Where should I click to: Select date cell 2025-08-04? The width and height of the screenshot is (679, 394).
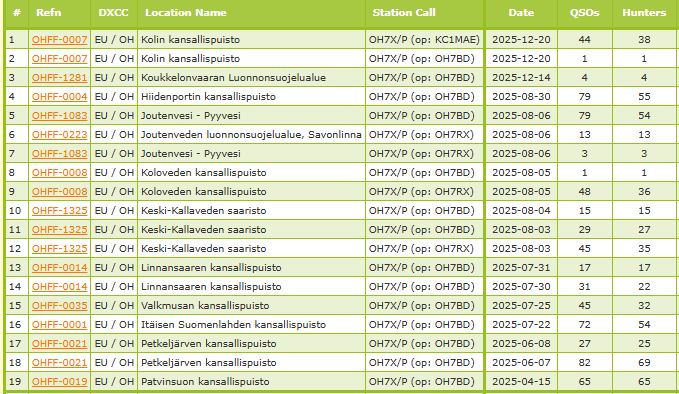pyautogui.click(x=521, y=210)
